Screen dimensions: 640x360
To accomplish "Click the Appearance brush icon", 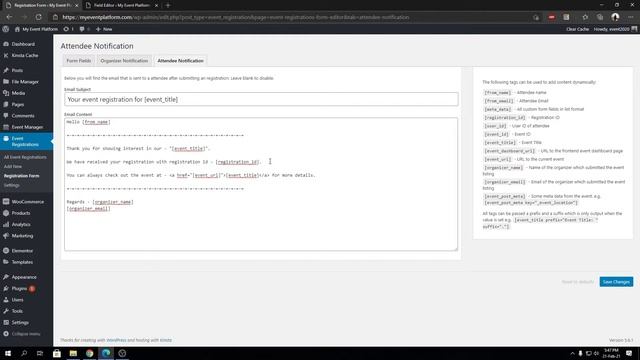I will pos(6,277).
